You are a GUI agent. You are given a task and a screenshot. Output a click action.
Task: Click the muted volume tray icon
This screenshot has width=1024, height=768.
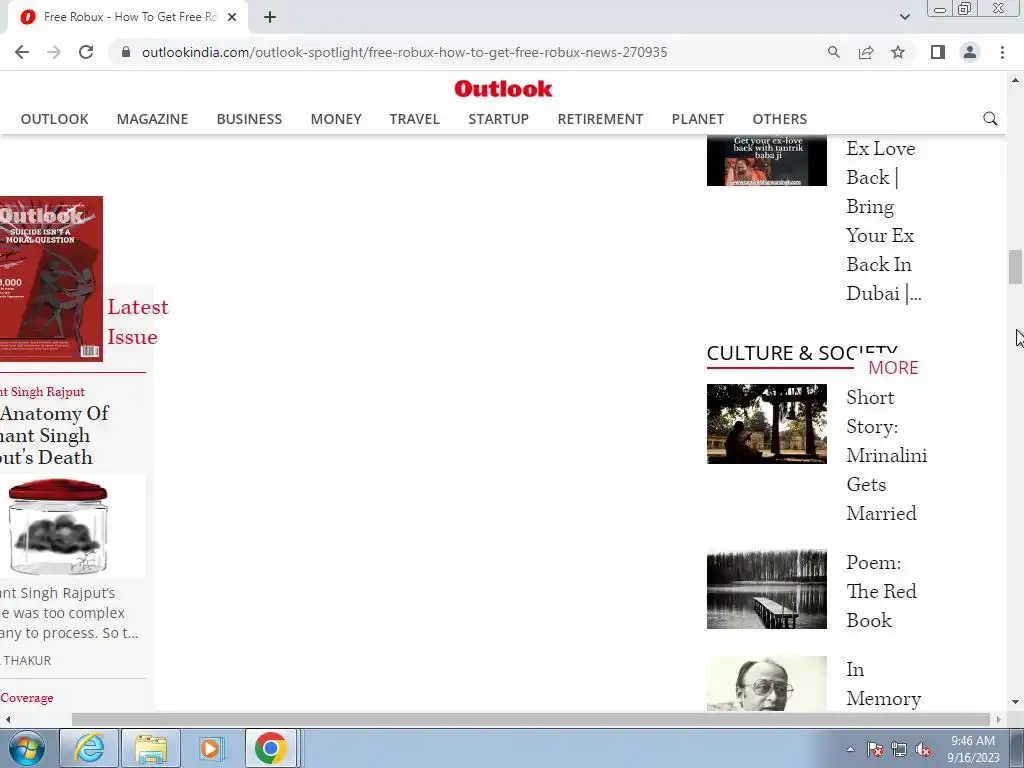point(923,750)
